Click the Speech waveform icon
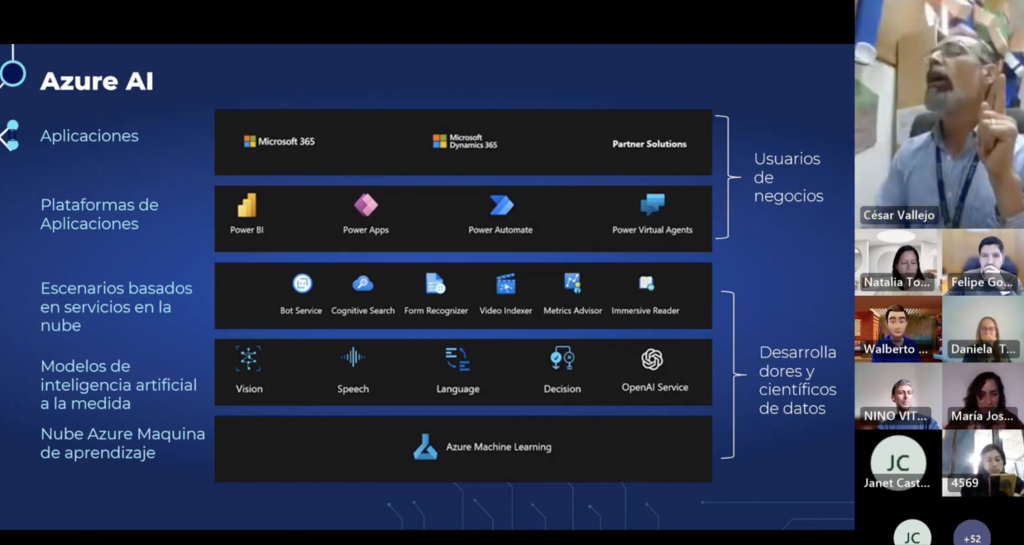Viewport: 1024px width, 545px height. click(x=353, y=357)
